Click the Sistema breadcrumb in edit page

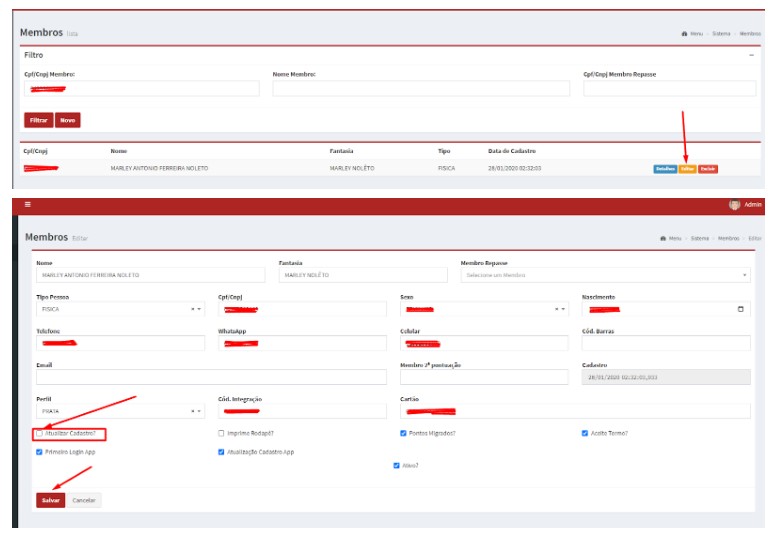coord(700,238)
